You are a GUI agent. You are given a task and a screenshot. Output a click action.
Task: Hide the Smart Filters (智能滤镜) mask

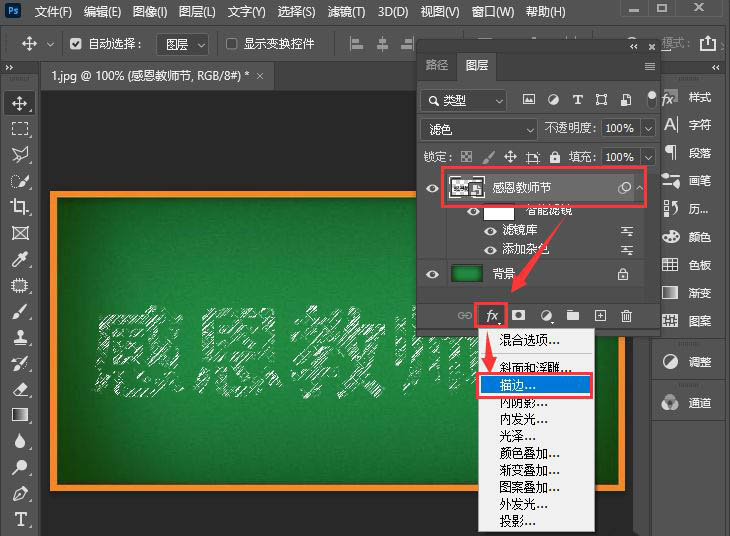click(x=473, y=212)
